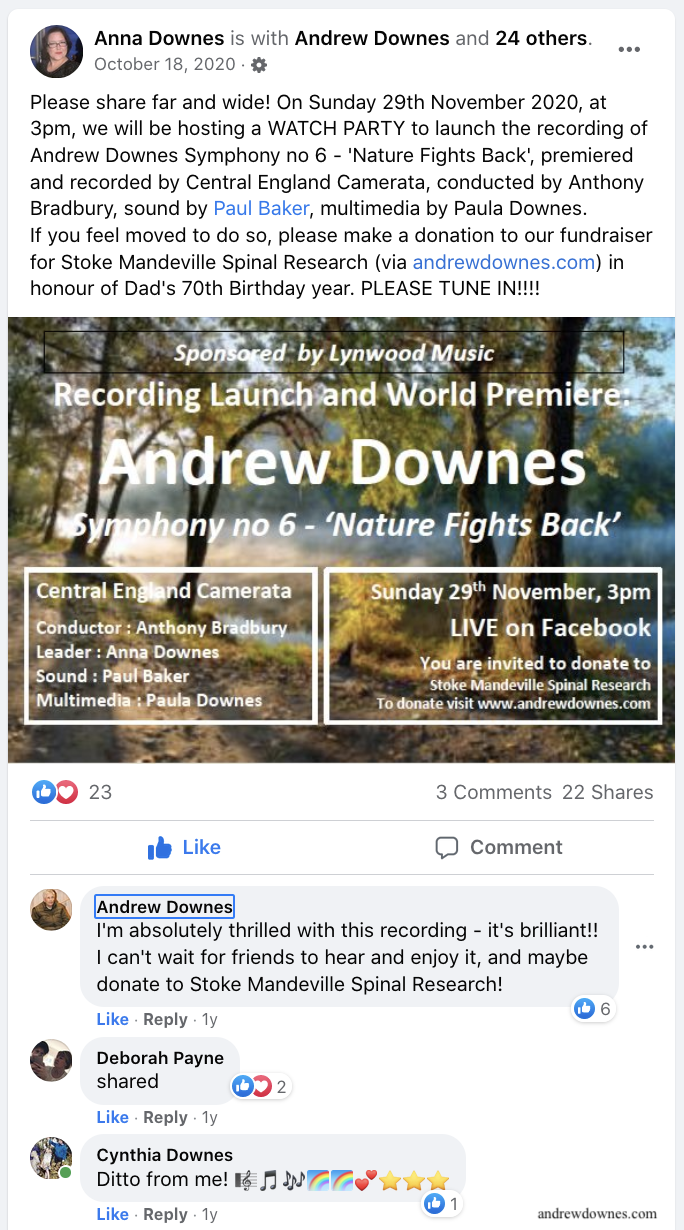This screenshot has width=684, height=1230.
Task: Click the Comment speech bubble button
Action: coord(499,848)
